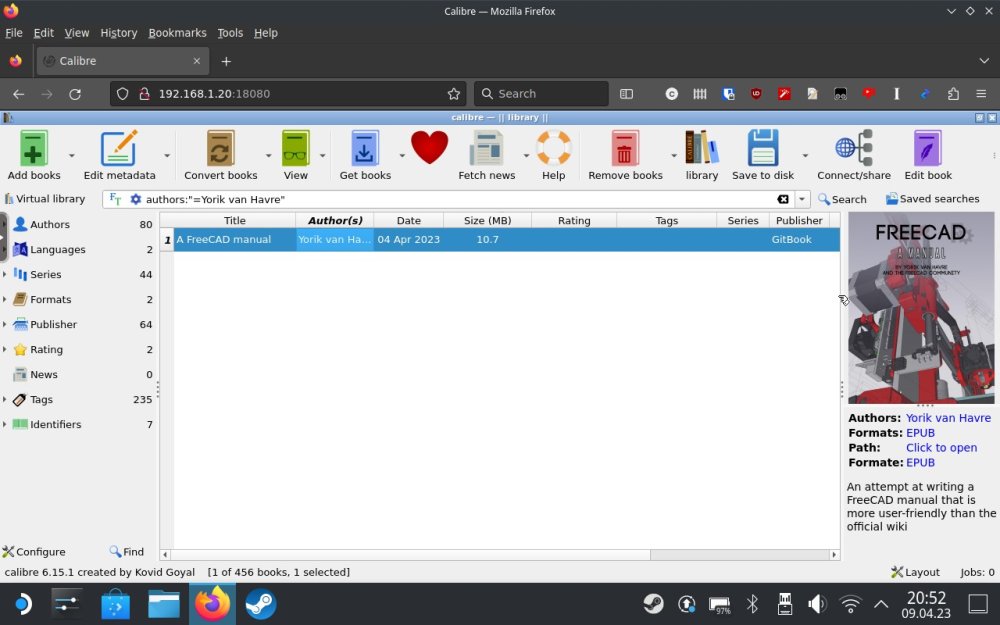This screenshot has height=625, width=1000.
Task: Select the Authors category
Action: (50, 224)
